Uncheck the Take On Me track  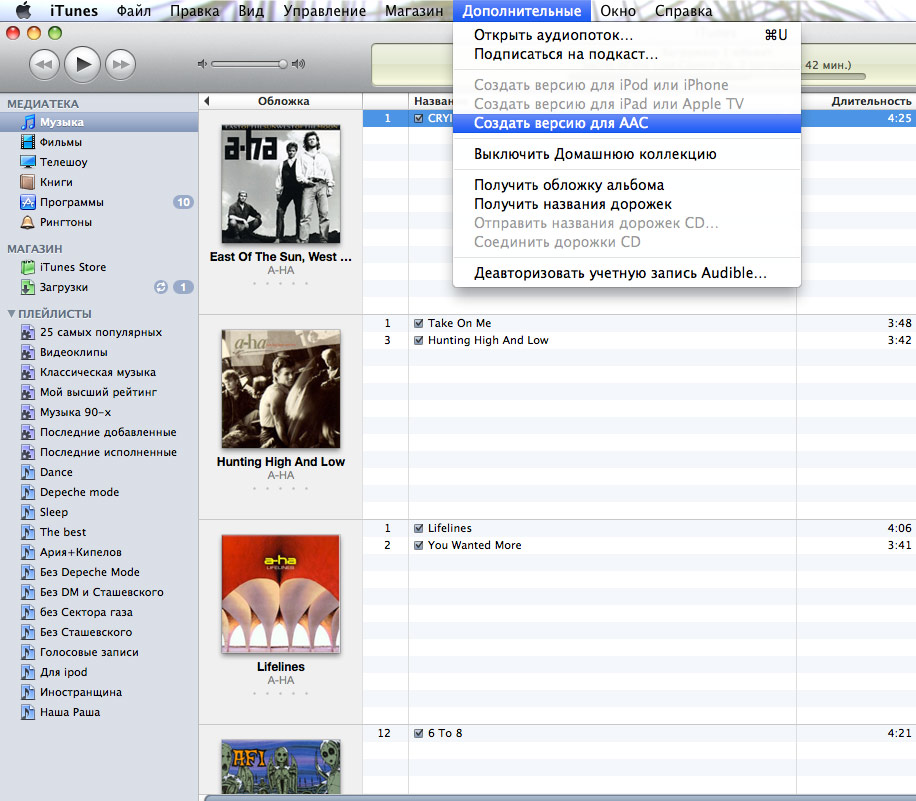tap(418, 323)
